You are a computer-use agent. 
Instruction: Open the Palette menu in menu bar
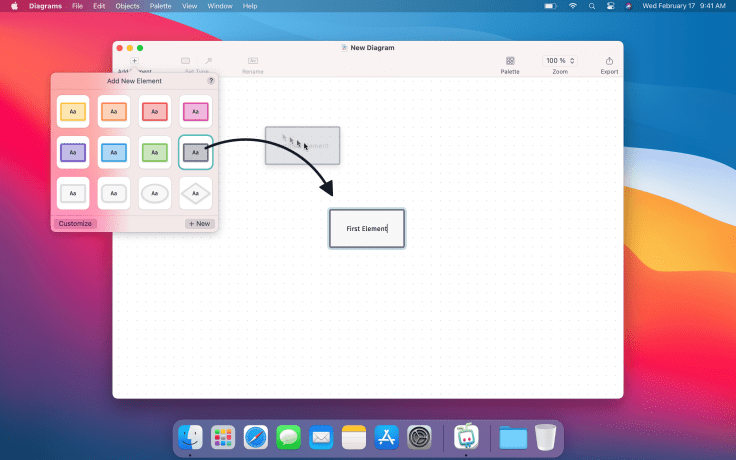click(x=160, y=6)
